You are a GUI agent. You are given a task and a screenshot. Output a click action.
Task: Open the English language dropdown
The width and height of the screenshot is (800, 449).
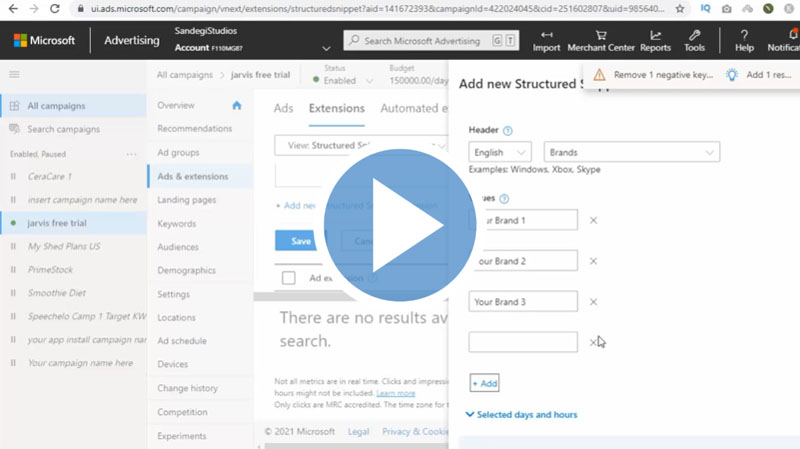pos(500,152)
